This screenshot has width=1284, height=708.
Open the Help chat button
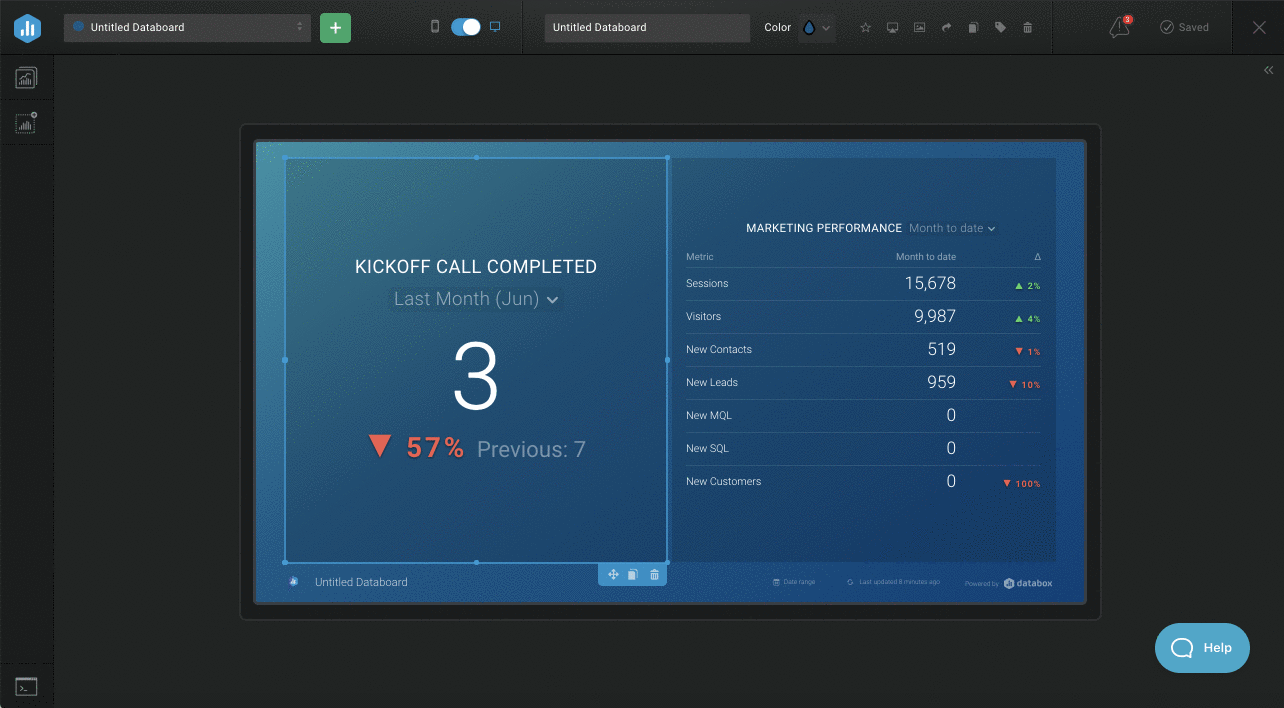click(1202, 648)
